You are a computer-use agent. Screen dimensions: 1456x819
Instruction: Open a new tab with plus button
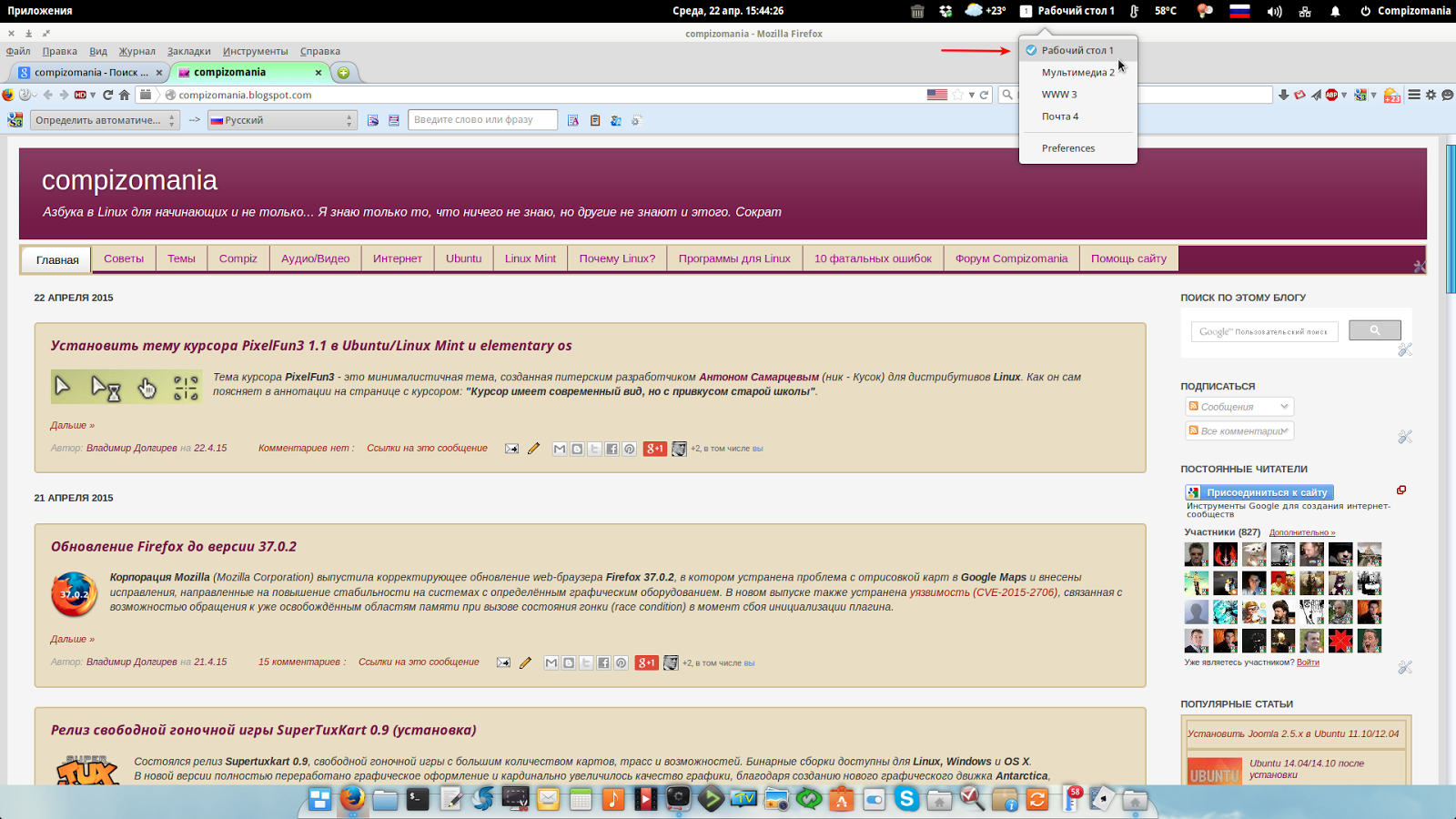click(x=344, y=72)
